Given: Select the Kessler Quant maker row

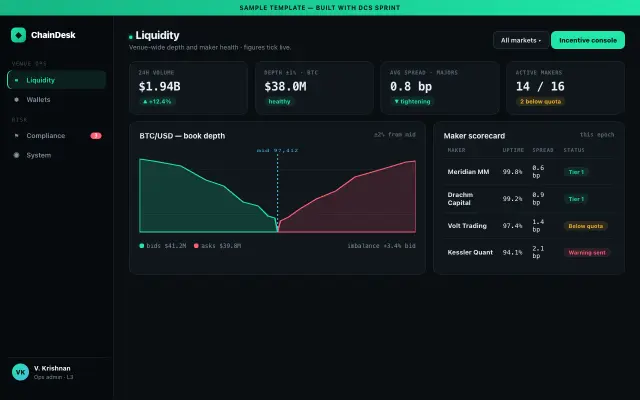Looking at the screenshot, I should [529, 252].
